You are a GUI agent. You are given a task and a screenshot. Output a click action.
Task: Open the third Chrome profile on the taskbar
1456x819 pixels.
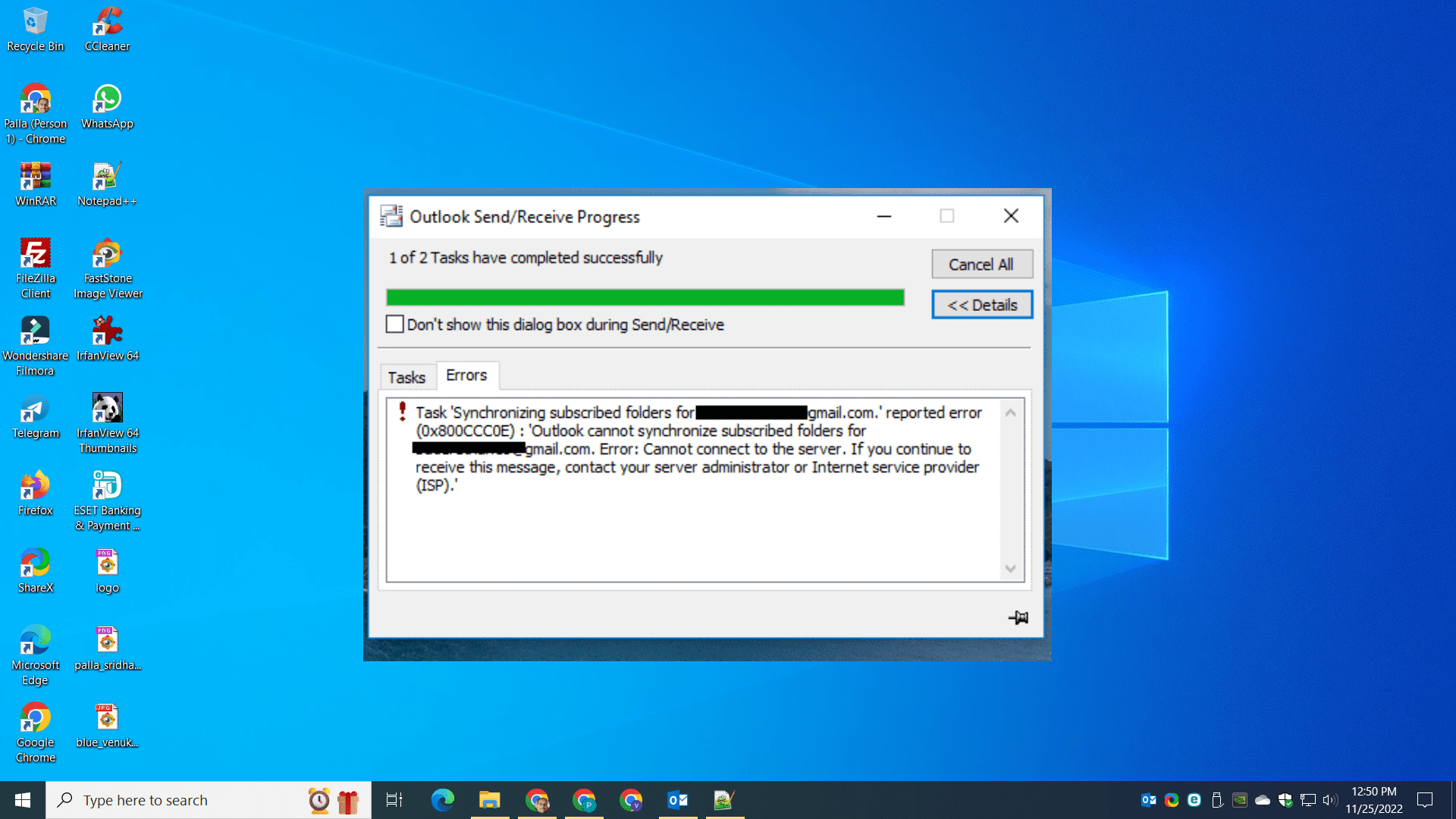(x=631, y=800)
